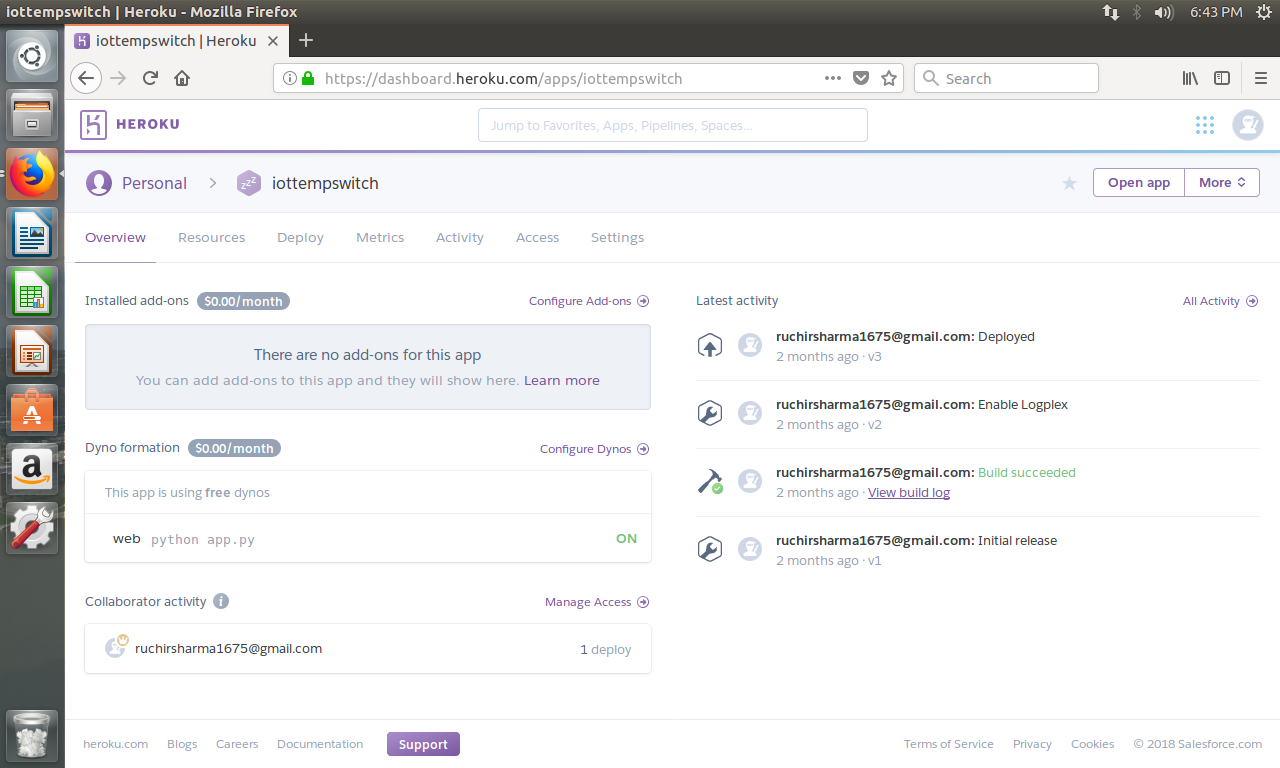Screen dimensions: 1280x768
Task: Click the Enable Logplex wrench icon
Action: coord(709,413)
